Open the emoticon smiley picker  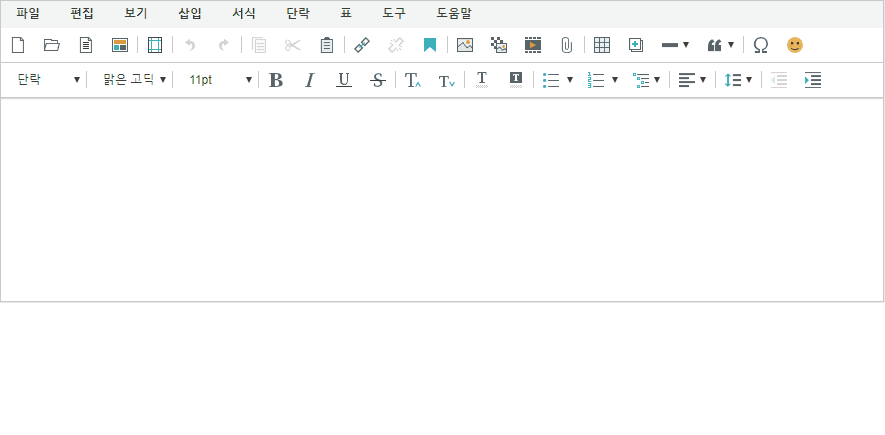(x=795, y=45)
